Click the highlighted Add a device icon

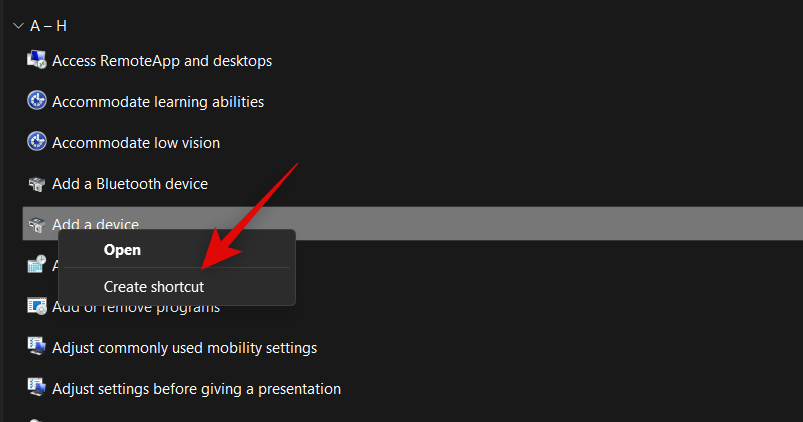[x=37, y=225]
